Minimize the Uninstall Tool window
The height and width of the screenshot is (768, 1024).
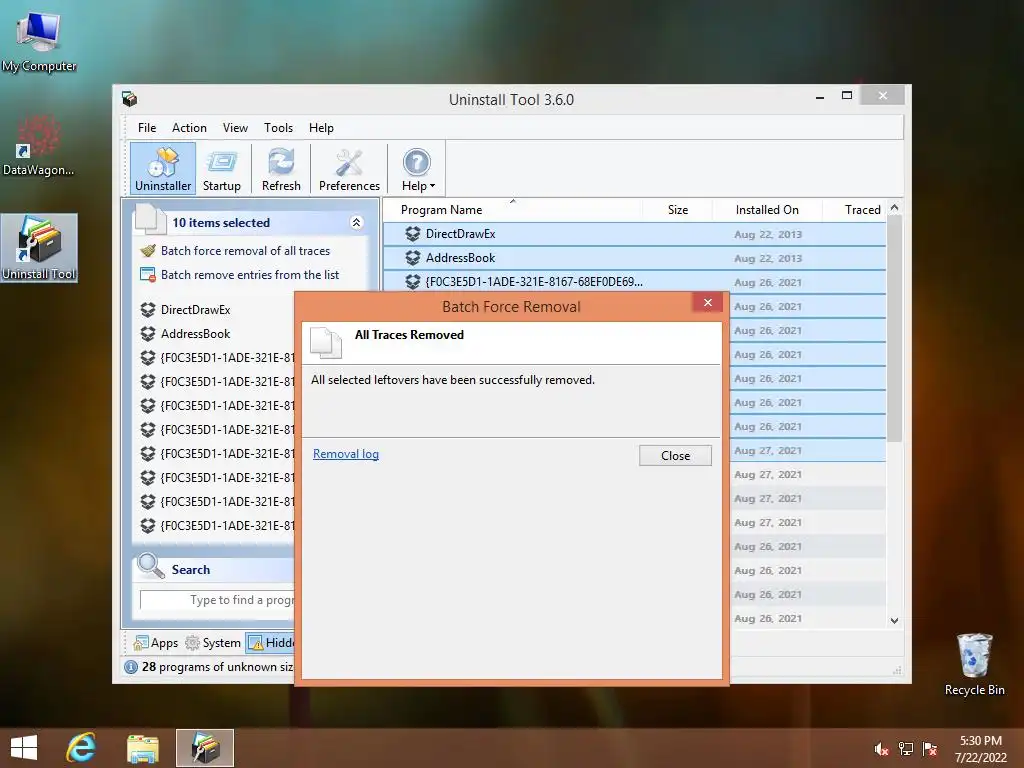coord(820,97)
